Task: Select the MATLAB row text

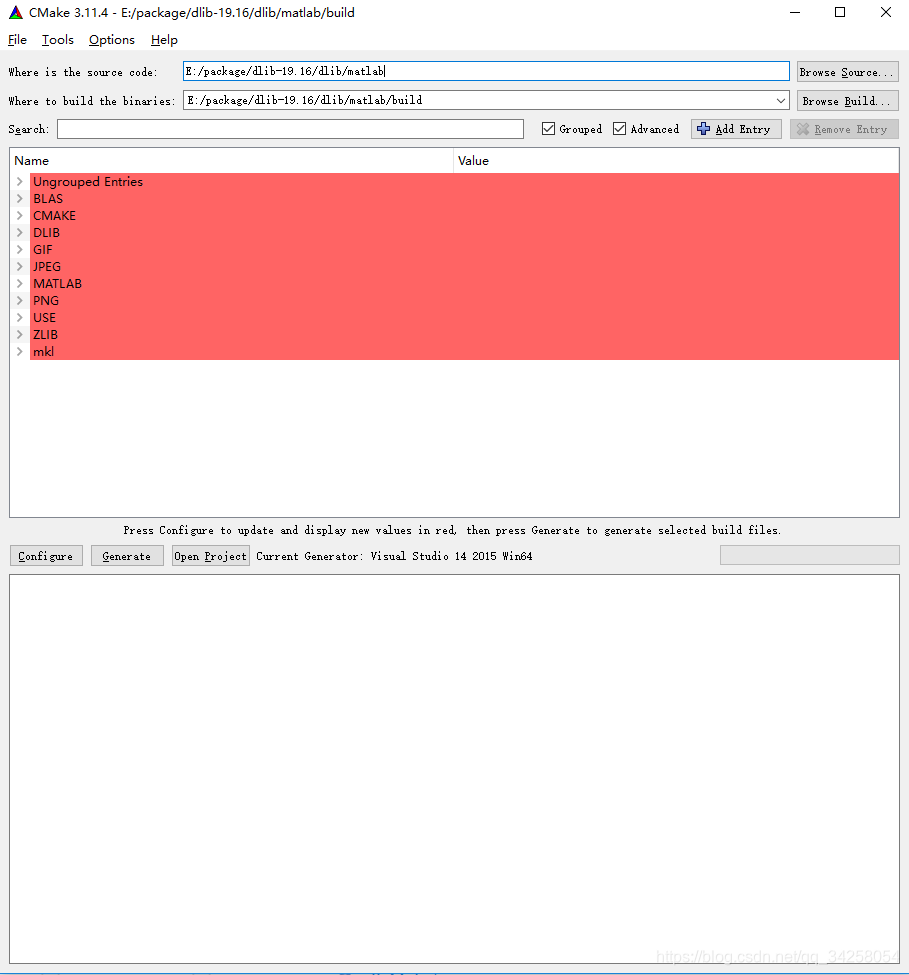Action: 57,284
